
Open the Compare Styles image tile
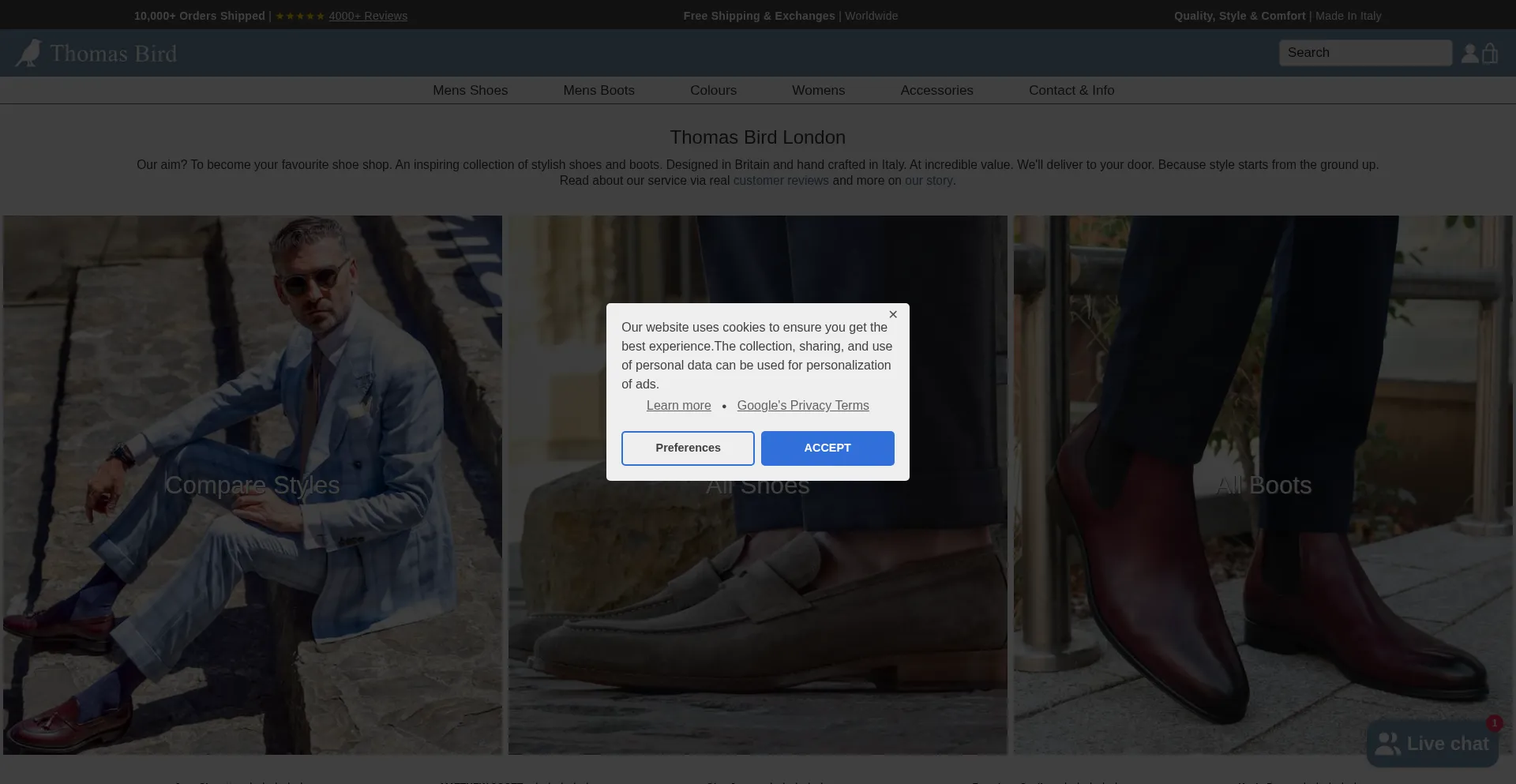point(252,485)
